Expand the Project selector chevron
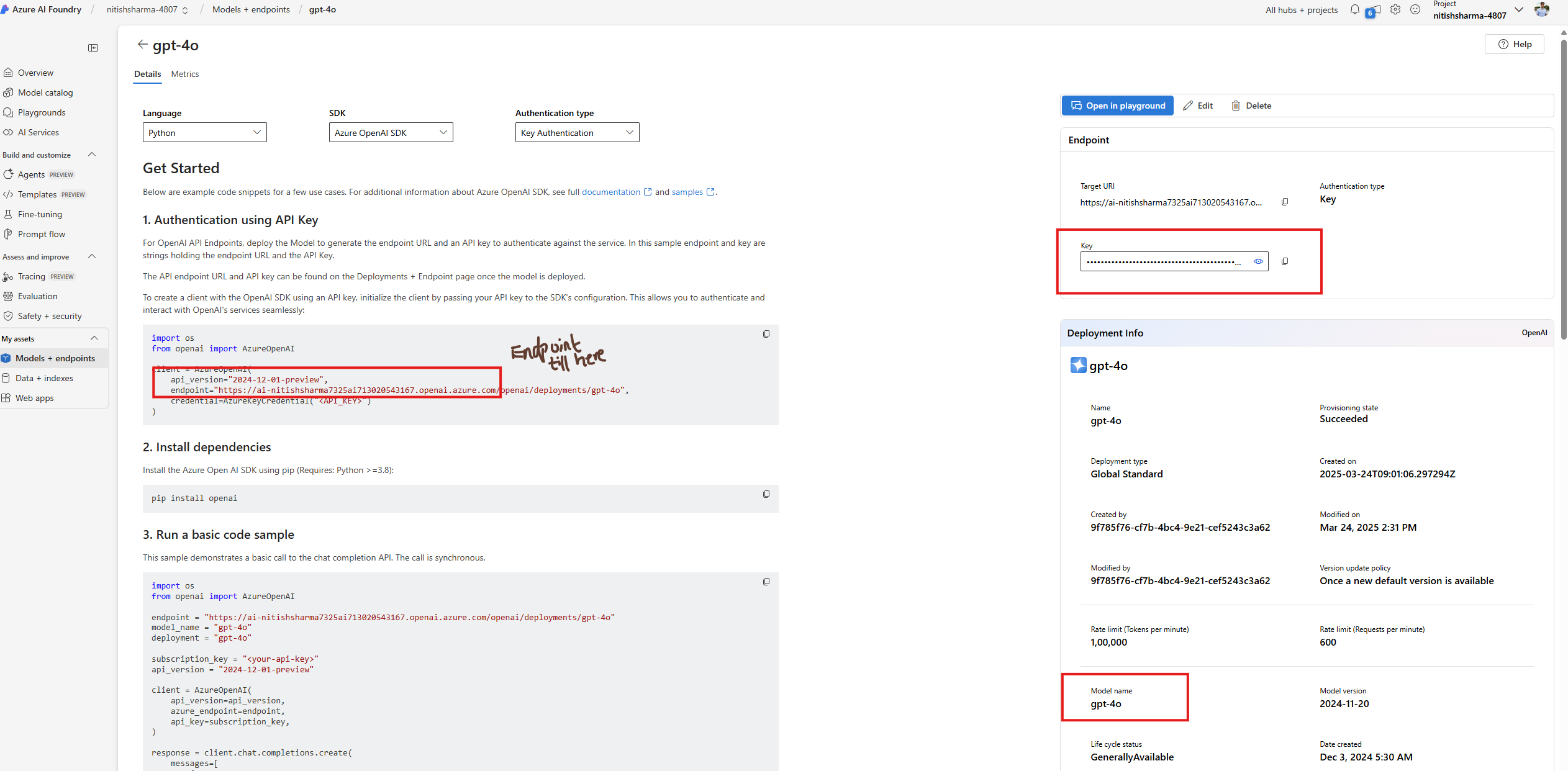1568x771 pixels. [1519, 9]
